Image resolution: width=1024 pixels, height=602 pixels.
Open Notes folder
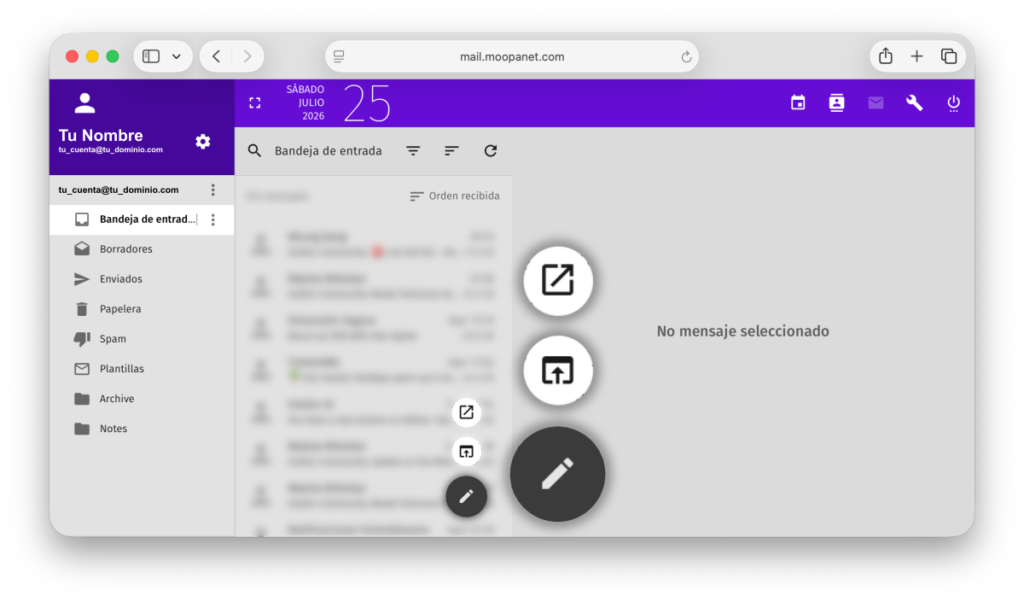pos(142,429)
